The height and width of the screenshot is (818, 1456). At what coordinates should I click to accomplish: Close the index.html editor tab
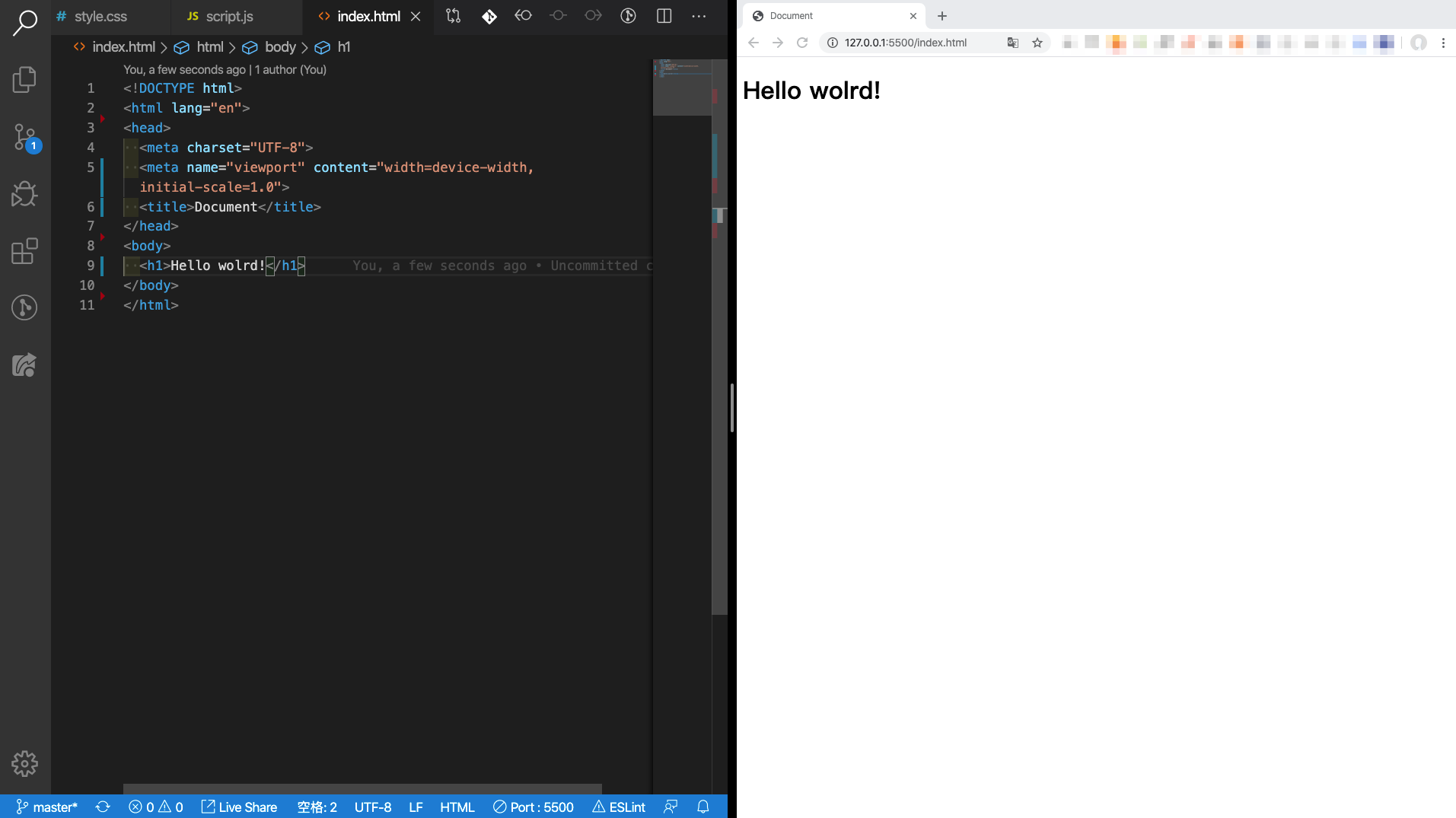click(x=416, y=17)
